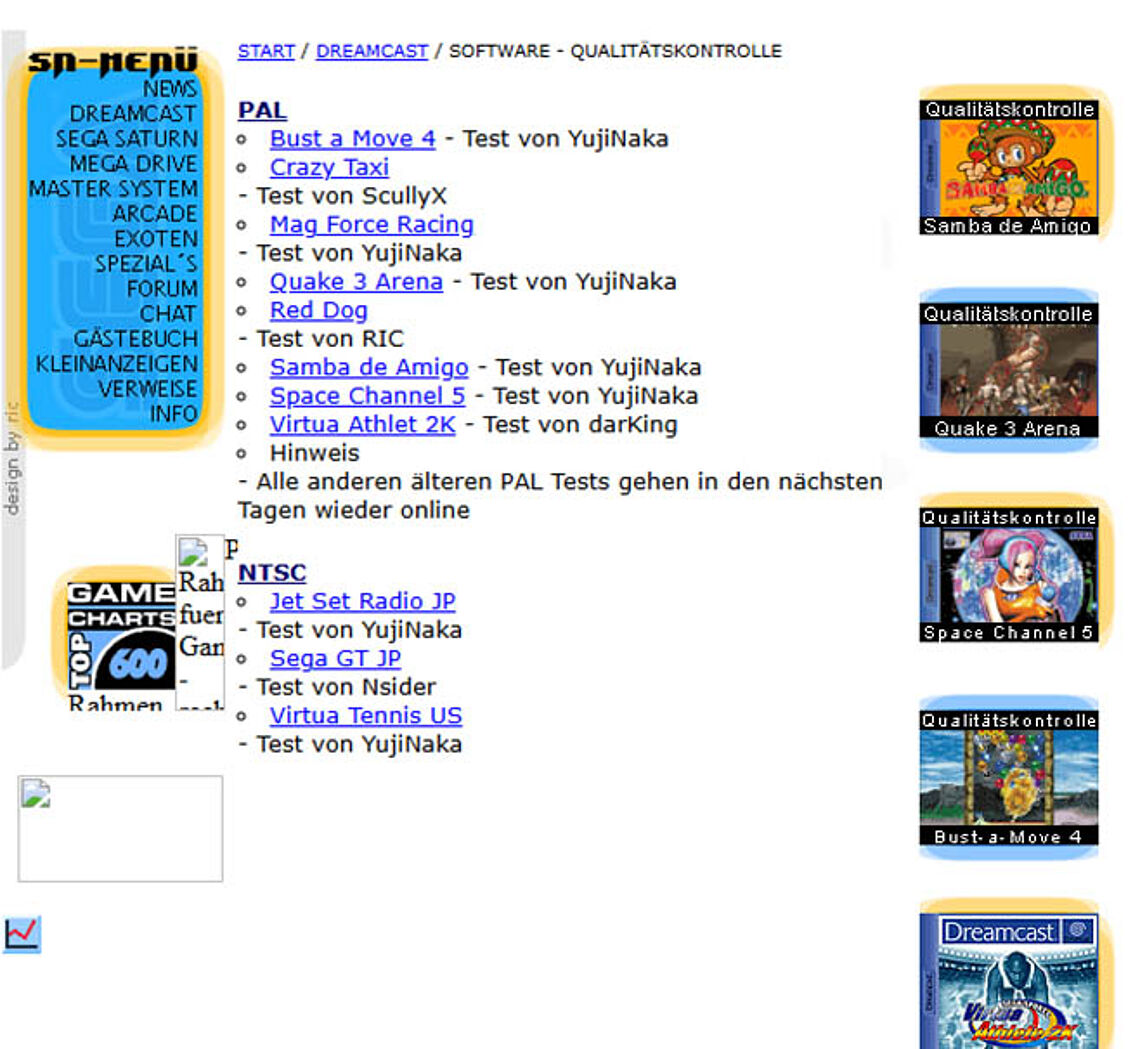Image resolution: width=1140 pixels, height=1049 pixels.
Task: Click the Bust-a-Move 4 cover thumbnail
Action: click(x=1009, y=778)
